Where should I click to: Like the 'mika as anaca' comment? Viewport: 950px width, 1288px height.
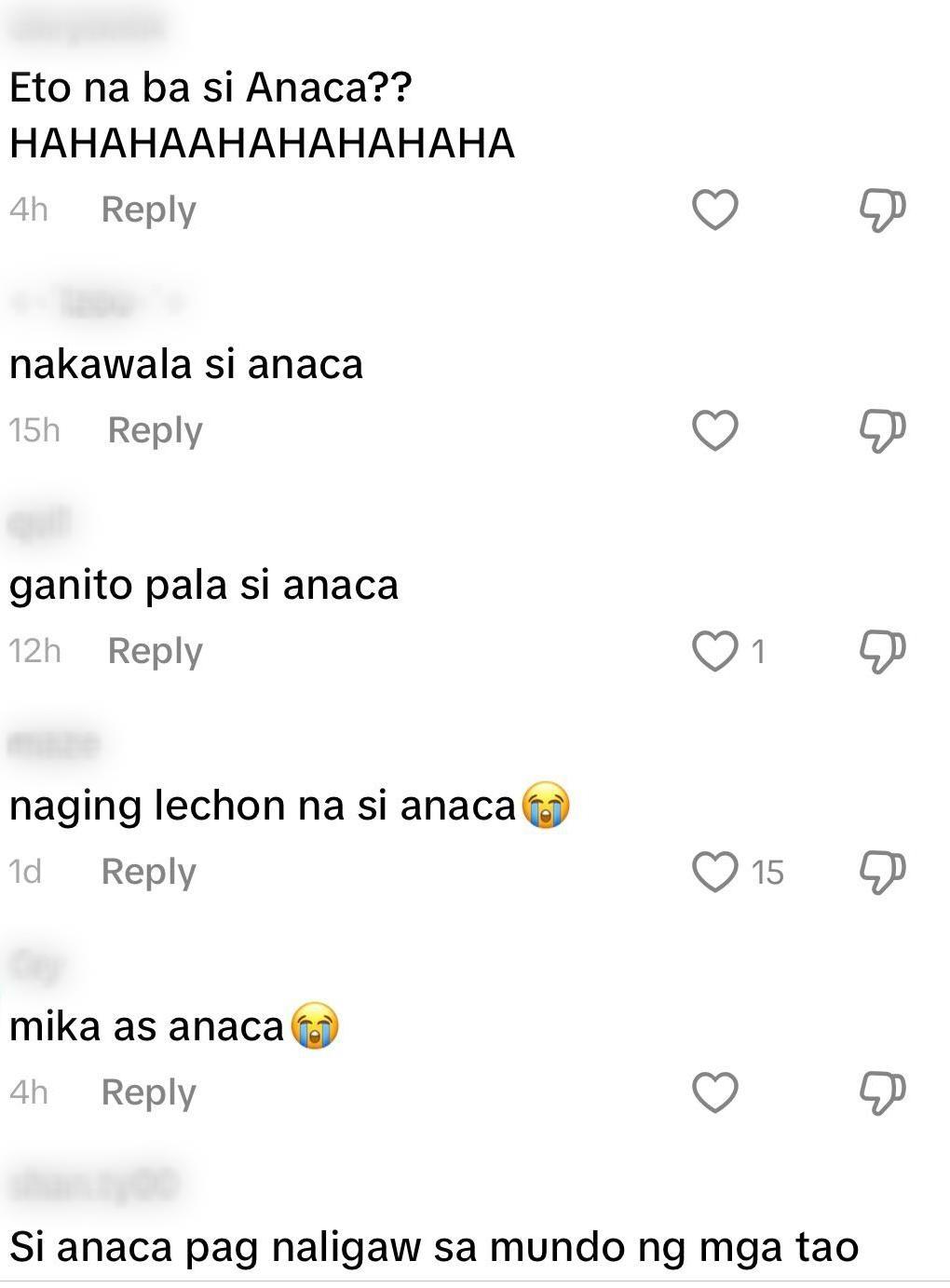(715, 1092)
